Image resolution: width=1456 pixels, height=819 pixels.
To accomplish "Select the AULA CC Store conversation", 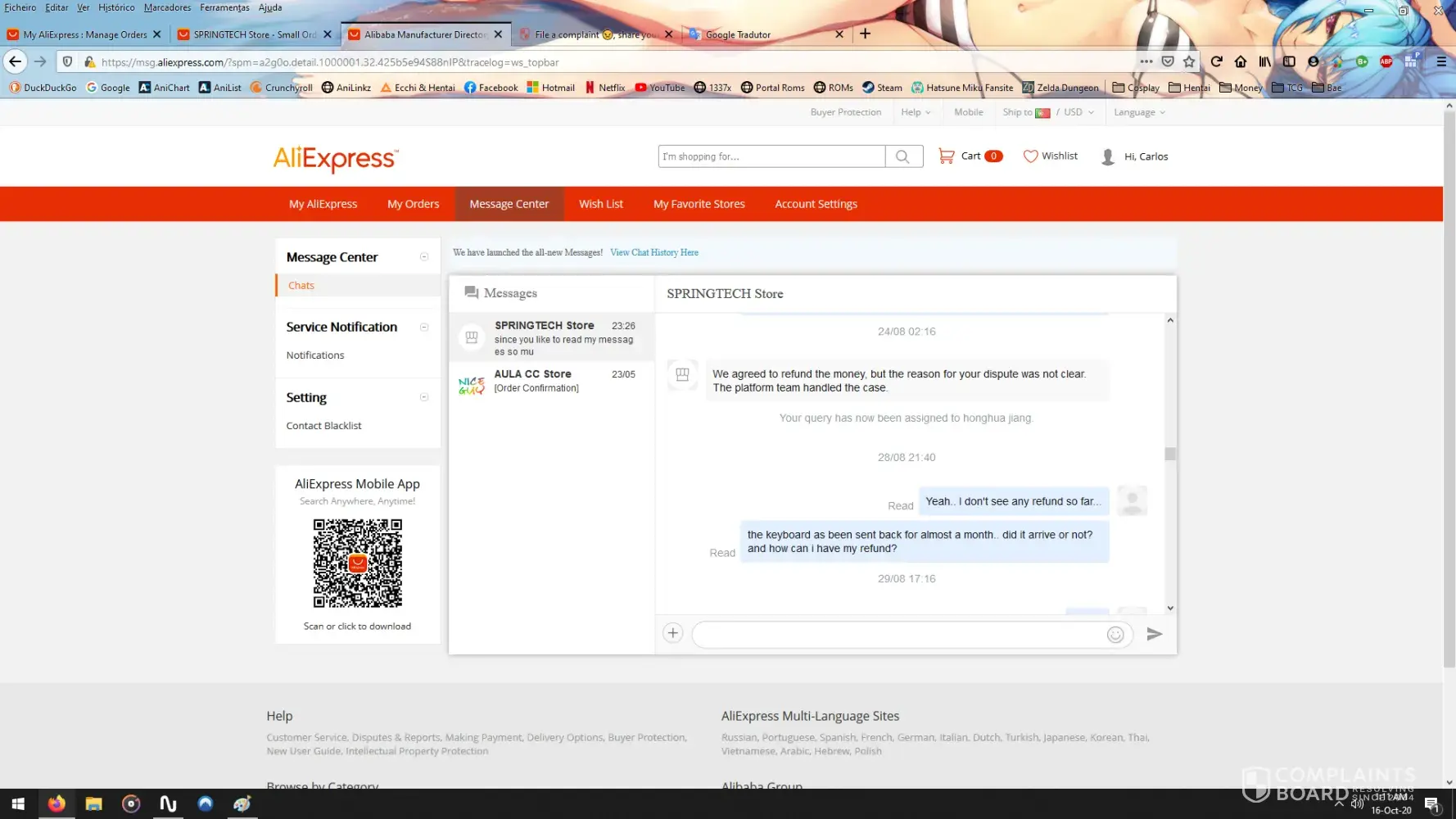I will tap(551, 381).
